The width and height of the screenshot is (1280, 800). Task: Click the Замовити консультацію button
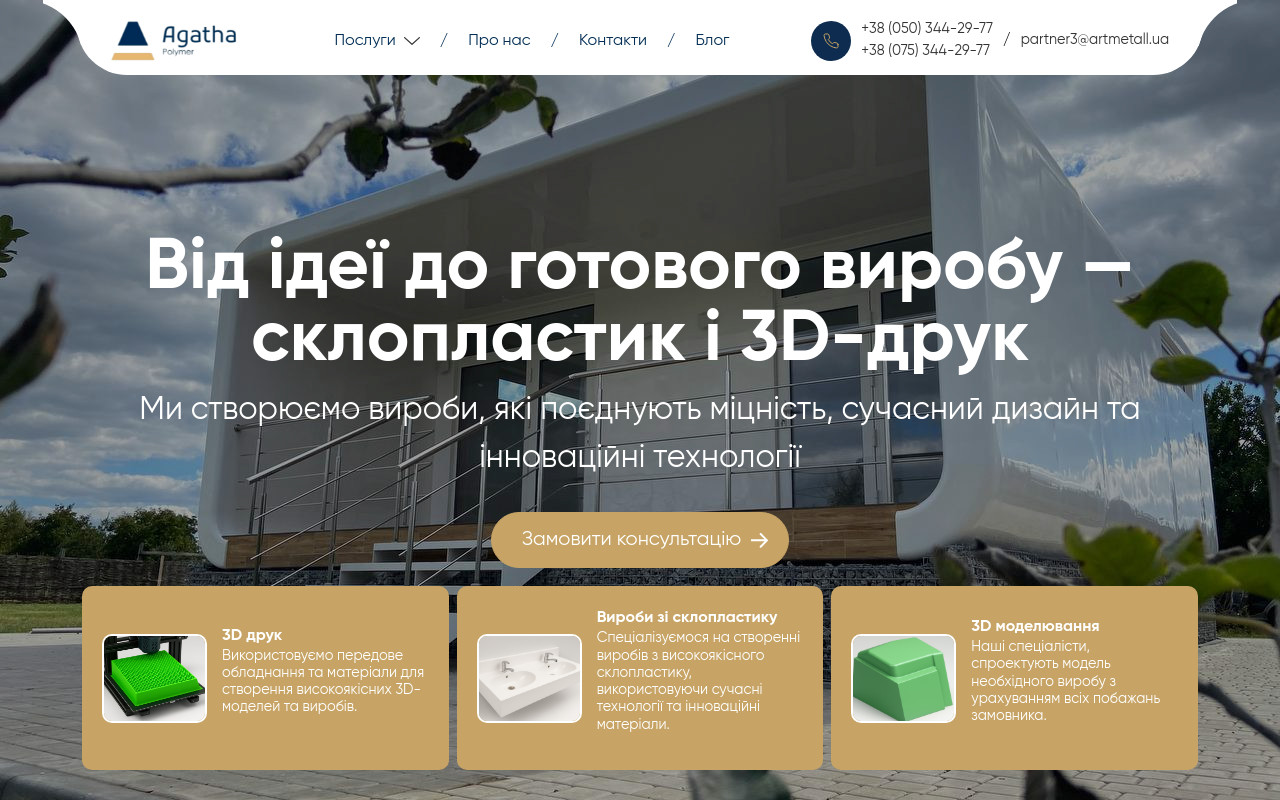coord(640,540)
